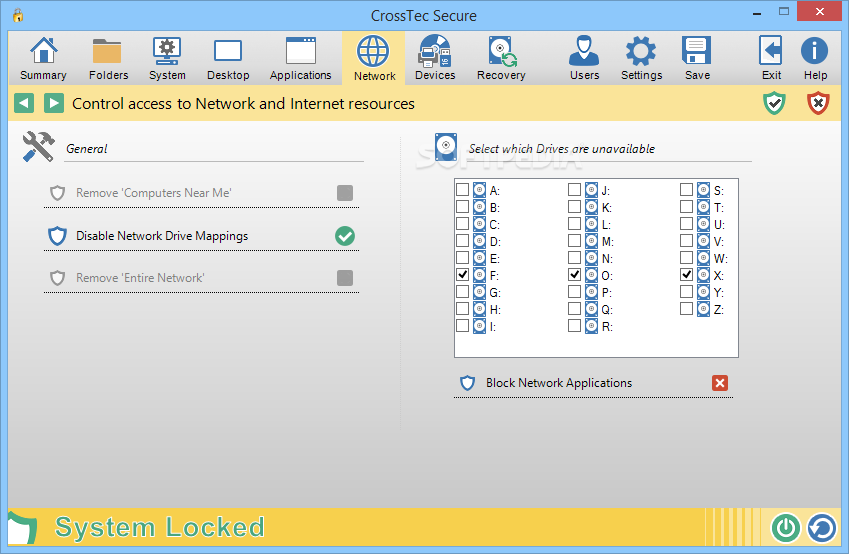The width and height of the screenshot is (849, 554).
Task: Open the Help info icon
Action: coord(814,51)
